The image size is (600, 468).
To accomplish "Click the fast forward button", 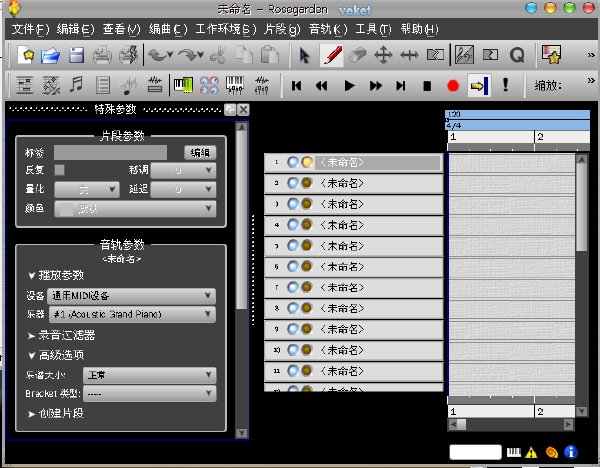I will 376,85.
